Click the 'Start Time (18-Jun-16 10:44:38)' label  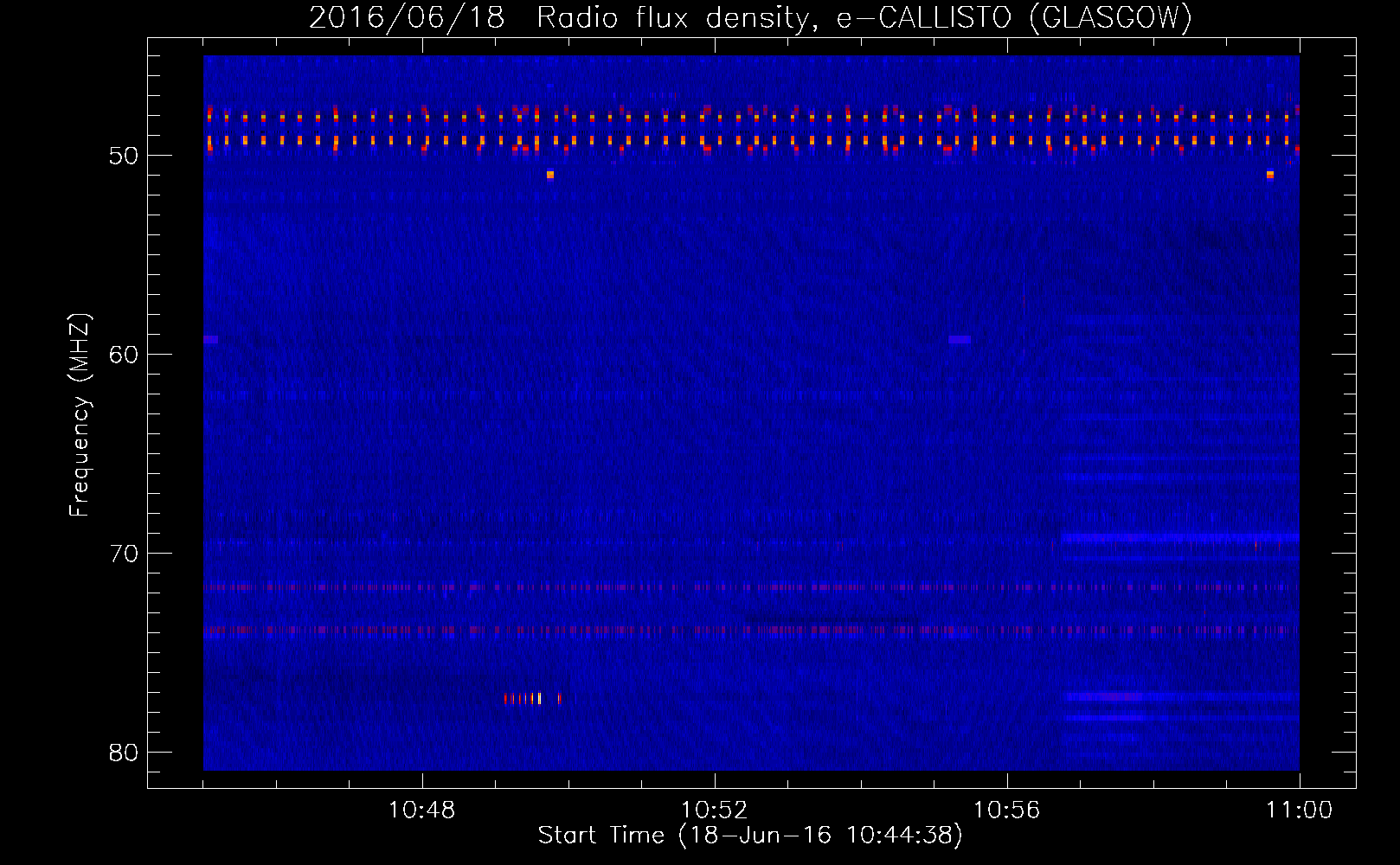[x=750, y=836]
